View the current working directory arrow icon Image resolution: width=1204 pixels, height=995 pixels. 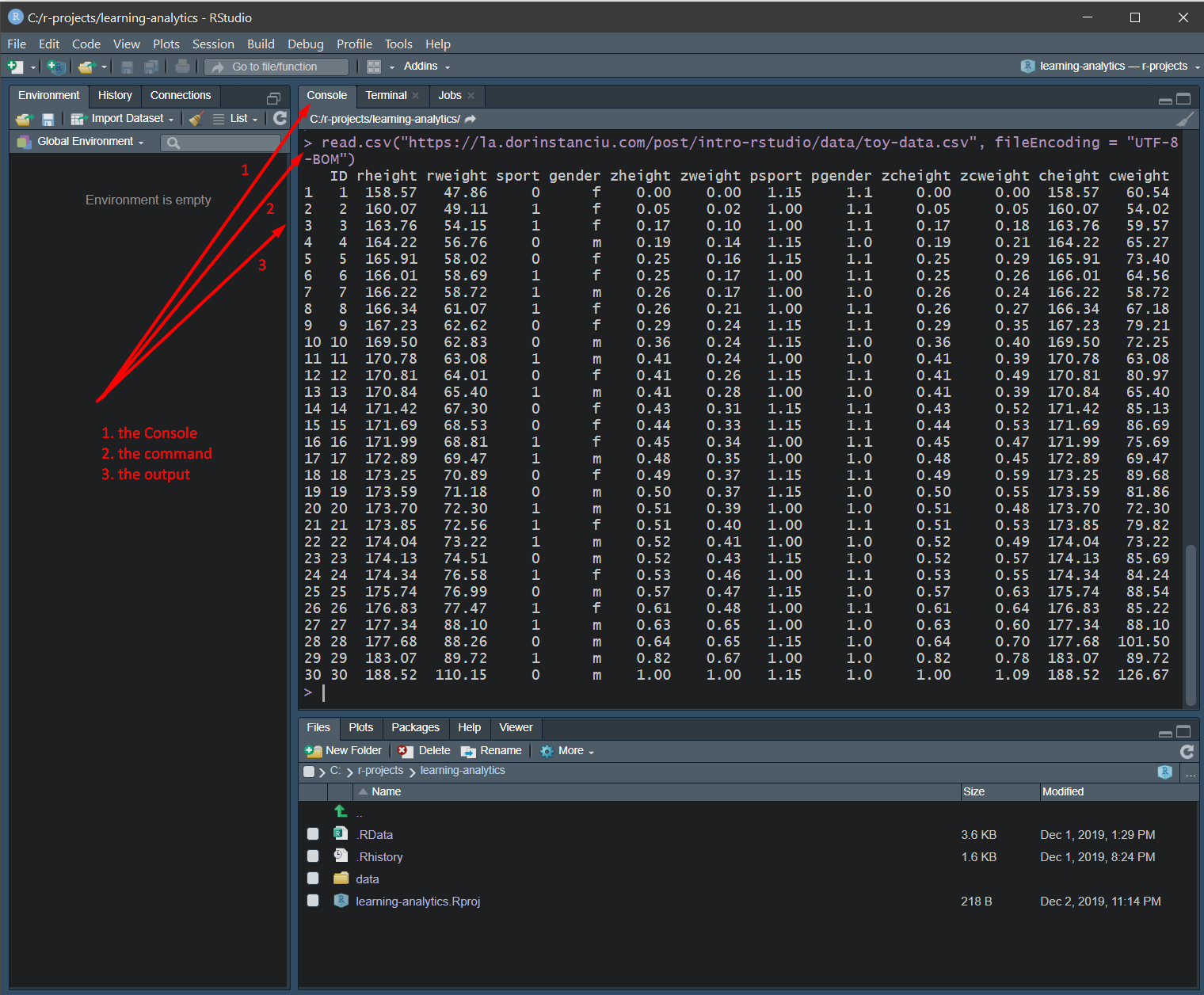click(x=471, y=119)
